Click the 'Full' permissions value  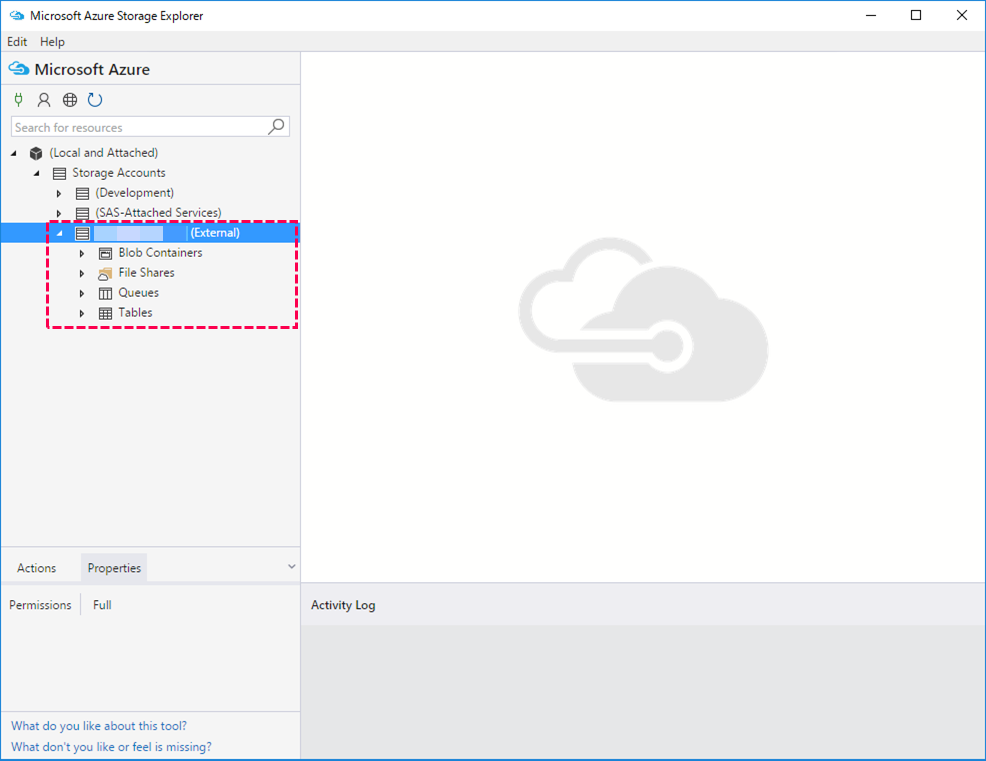[x=102, y=605]
